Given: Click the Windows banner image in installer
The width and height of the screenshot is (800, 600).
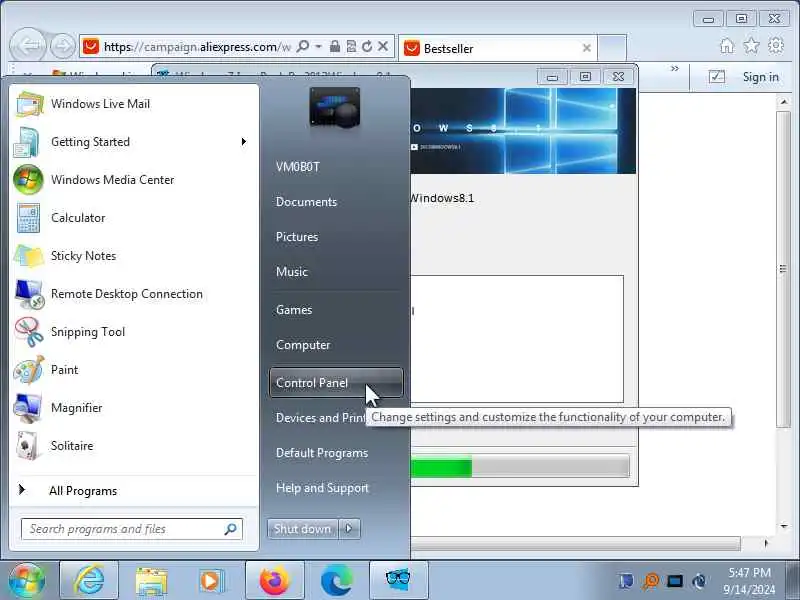Looking at the screenshot, I should pyautogui.click(x=523, y=131).
